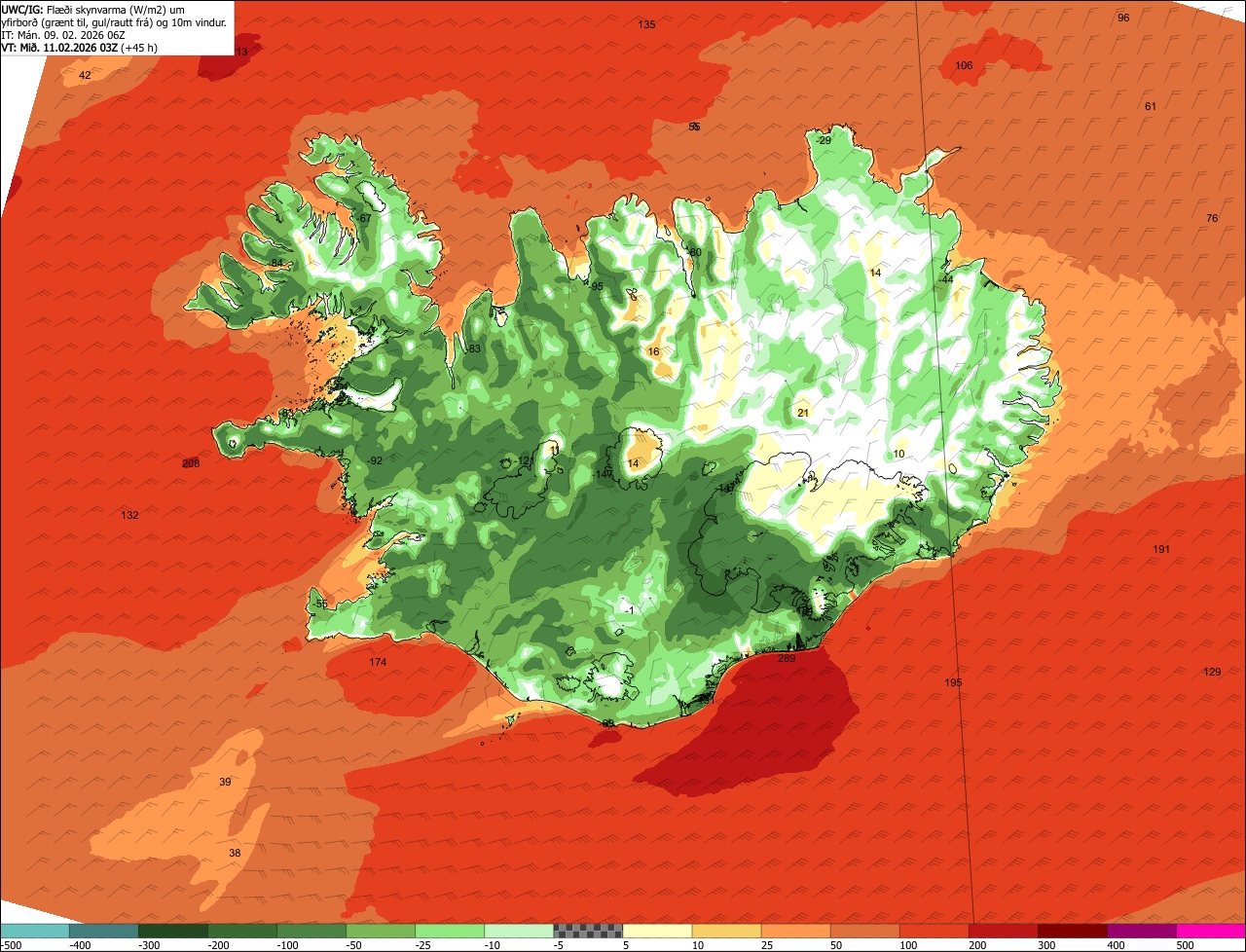Click the '-25' legend tick label
The image size is (1246, 952).
pyautogui.click(x=425, y=944)
